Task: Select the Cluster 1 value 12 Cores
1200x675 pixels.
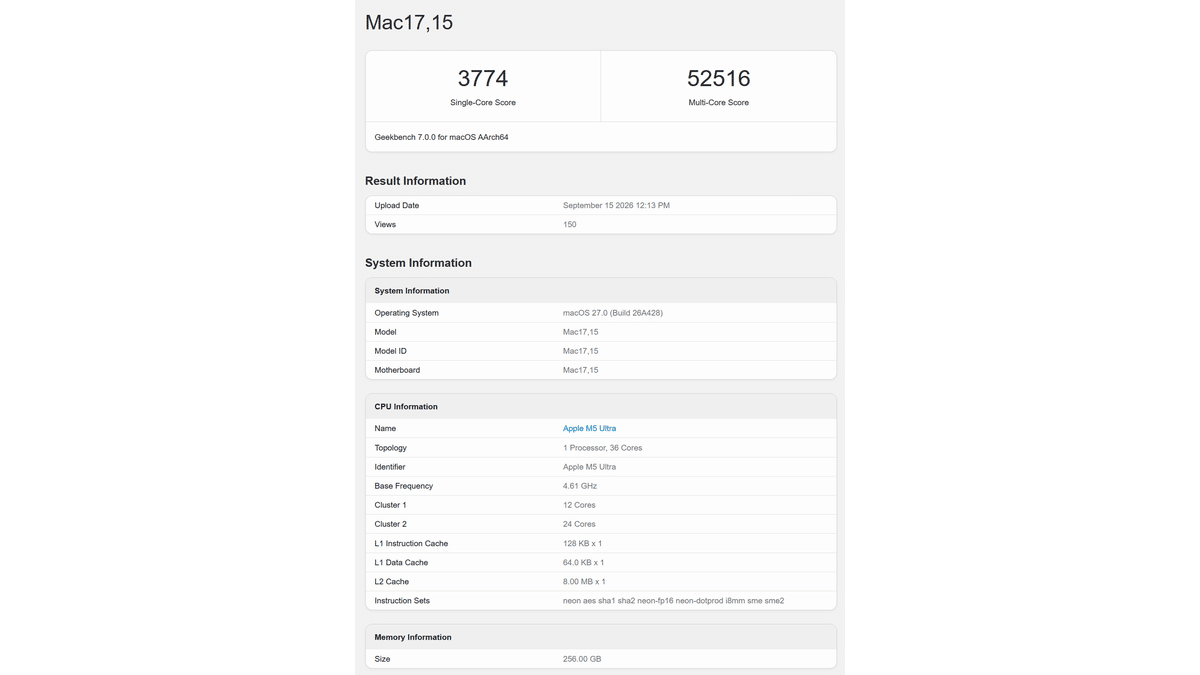Action: (579, 505)
